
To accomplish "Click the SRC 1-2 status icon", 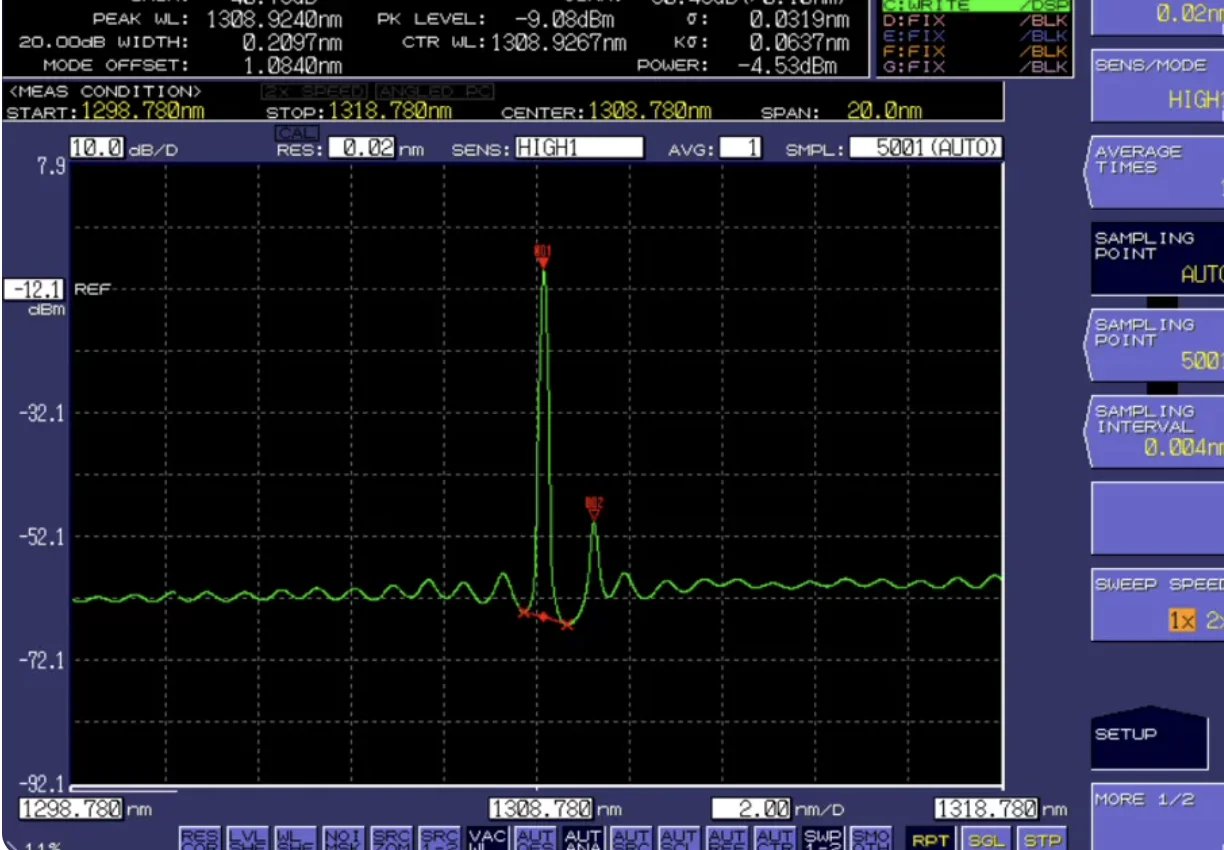I will 439,838.
